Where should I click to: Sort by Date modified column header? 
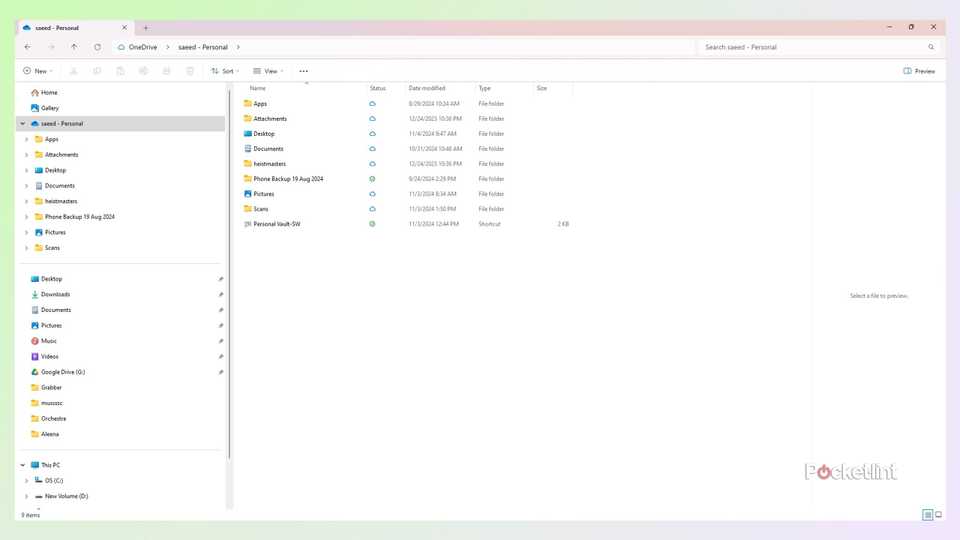pyautogui.click(x=427, y=88)
